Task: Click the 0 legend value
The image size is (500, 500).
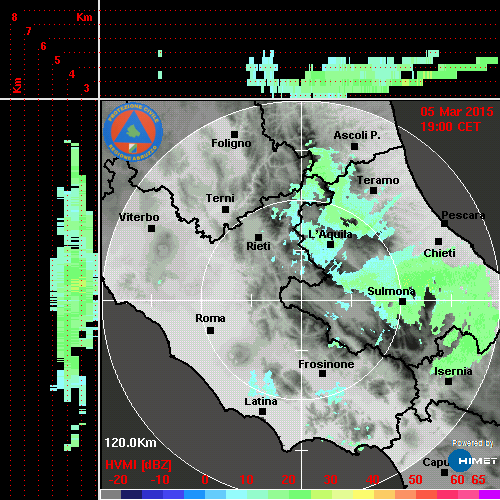Action: [205, 480]
